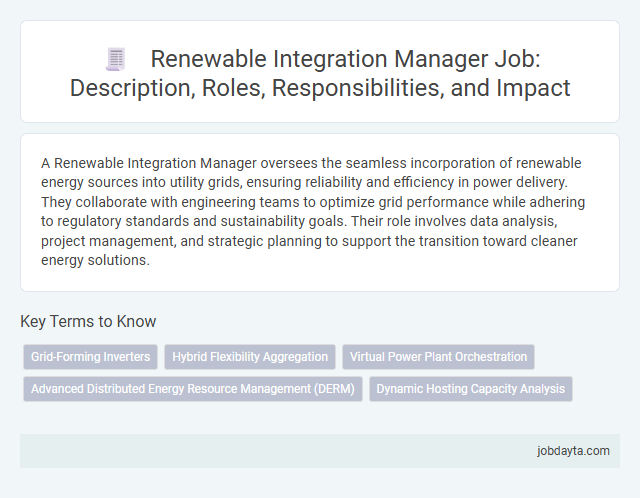Click the paragraph starting 'A Renewable Integration Manager oversees'
Image resolution: width=640 pixels, height=498 pixels.
313,211
